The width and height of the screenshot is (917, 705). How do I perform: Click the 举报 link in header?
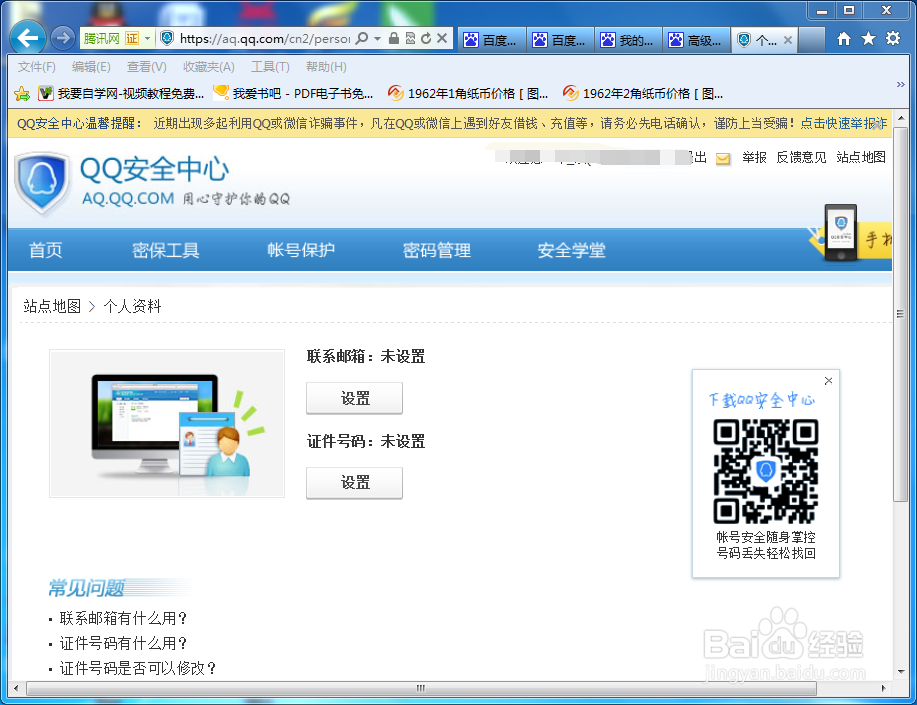pos(754,157)
